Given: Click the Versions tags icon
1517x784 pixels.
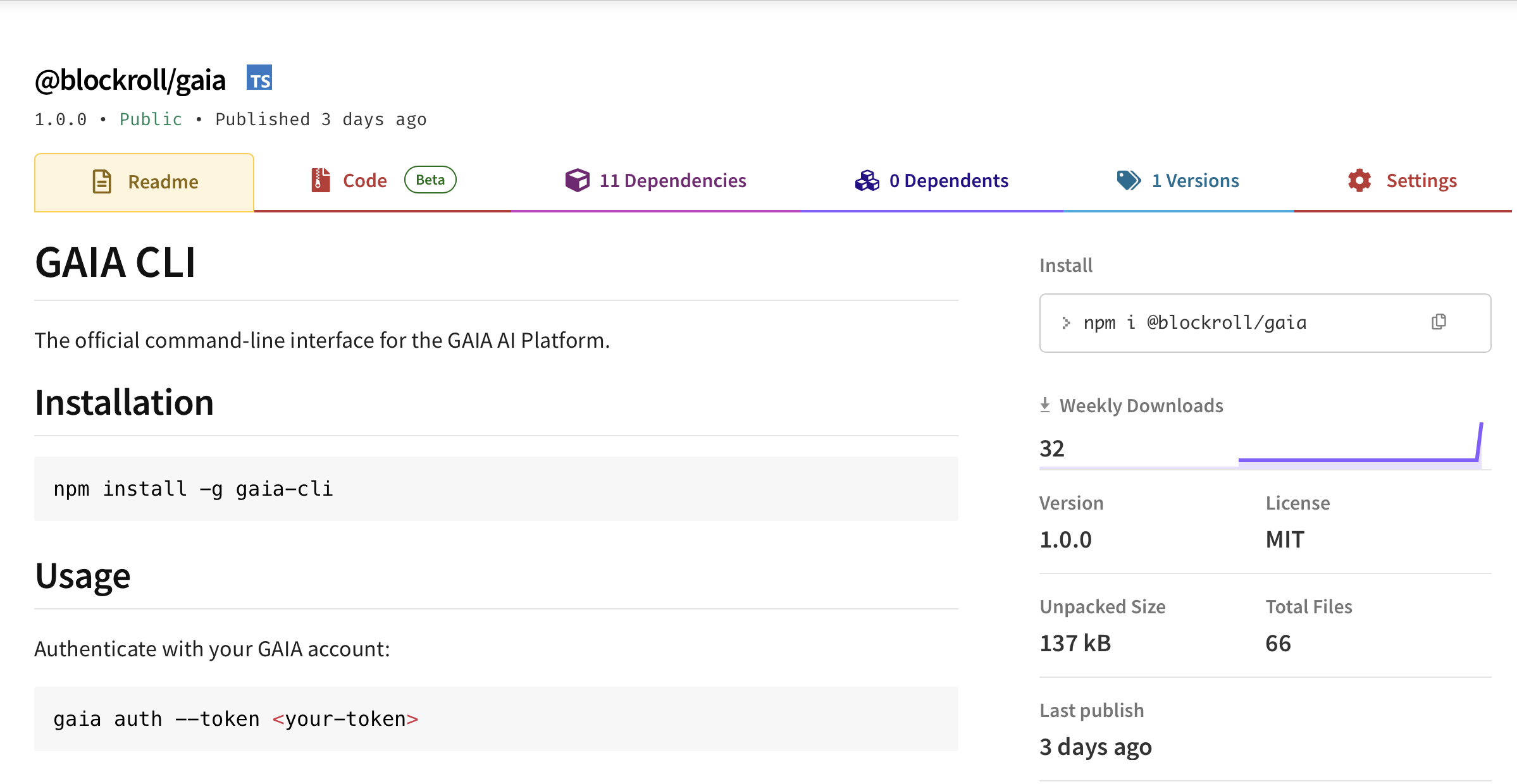Looking at the screenshot, I should tap(1129, 180).
